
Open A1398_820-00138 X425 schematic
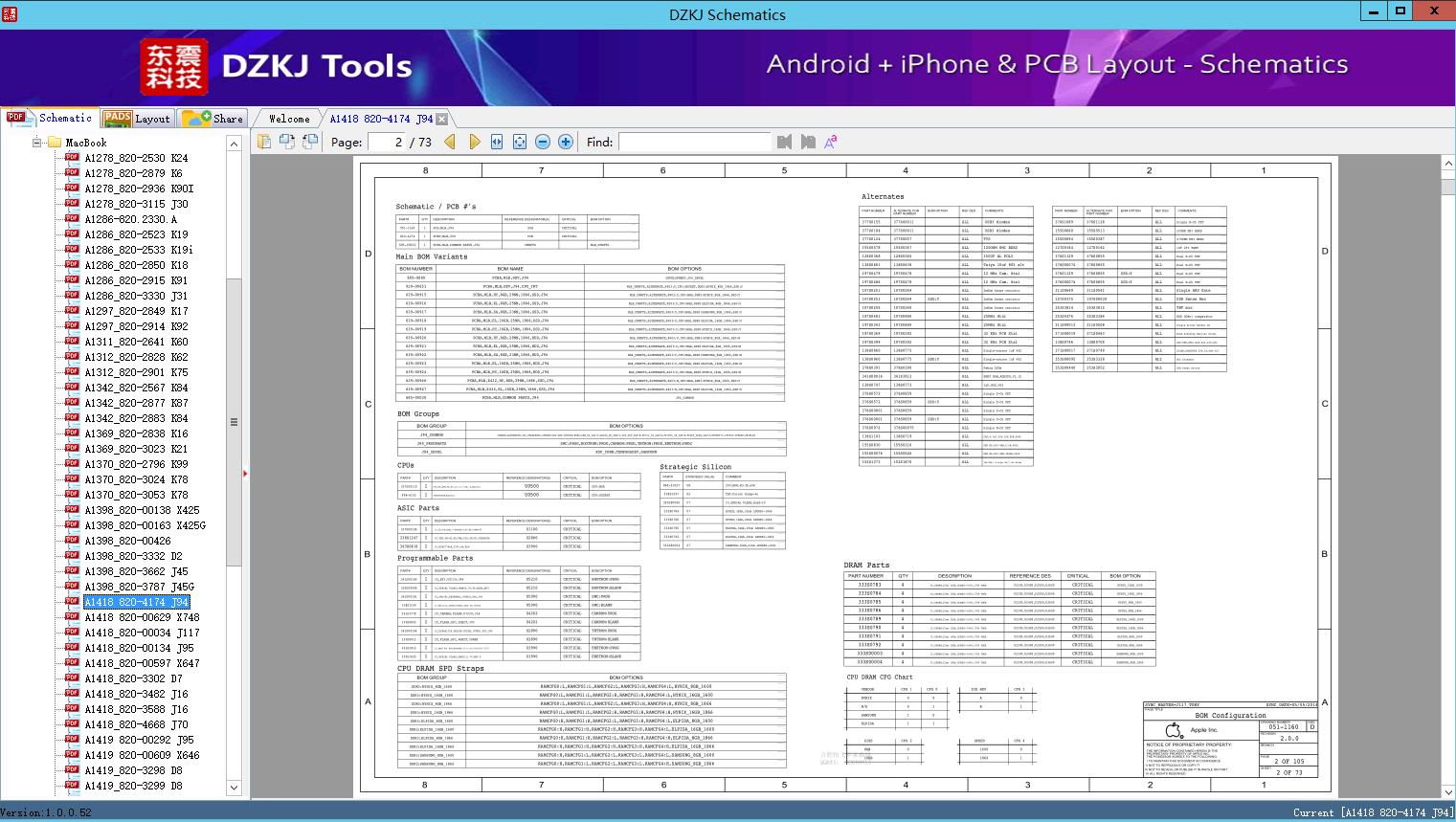pos(142,510)
